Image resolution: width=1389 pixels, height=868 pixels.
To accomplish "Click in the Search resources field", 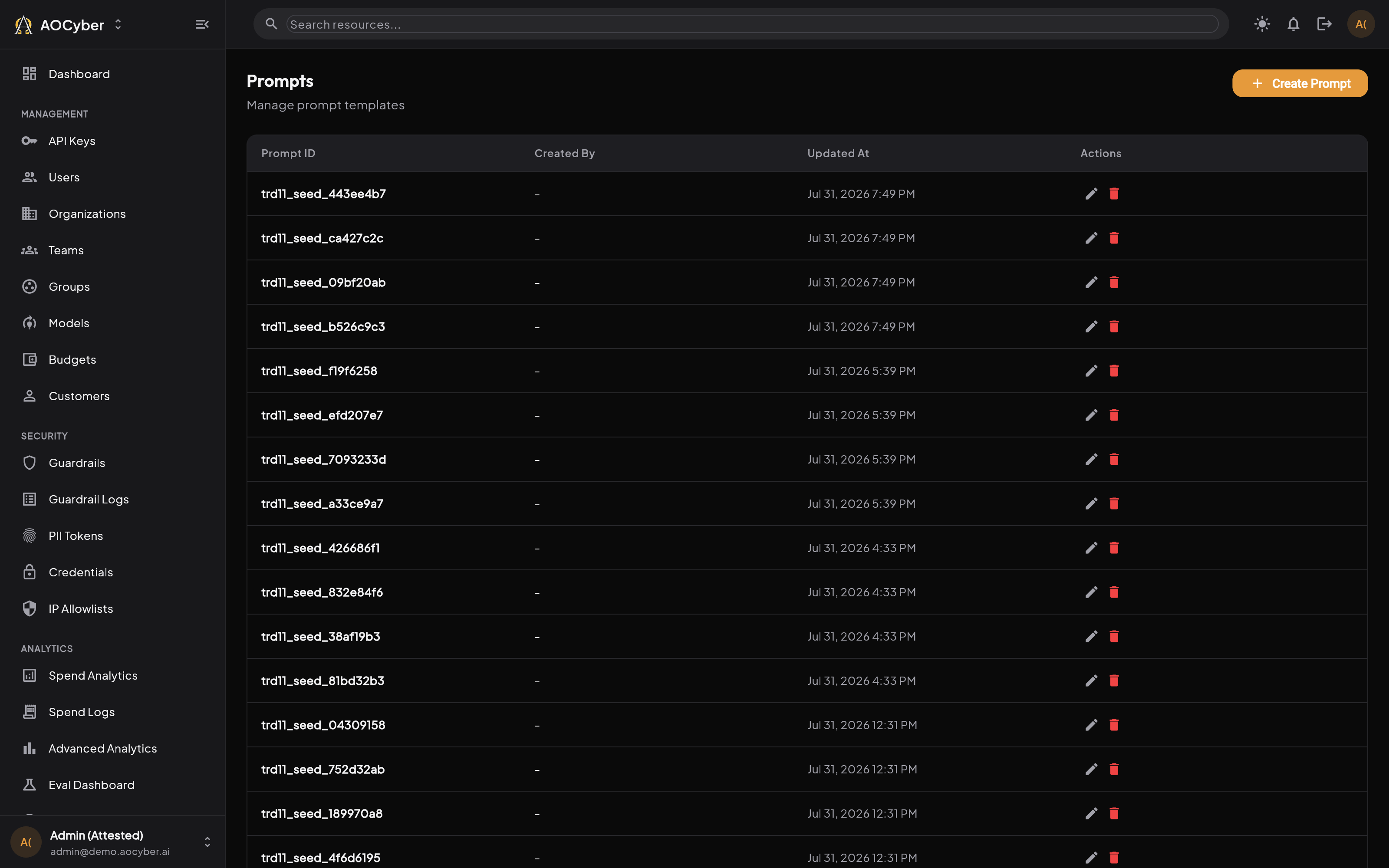I will [x=752, y=24].
